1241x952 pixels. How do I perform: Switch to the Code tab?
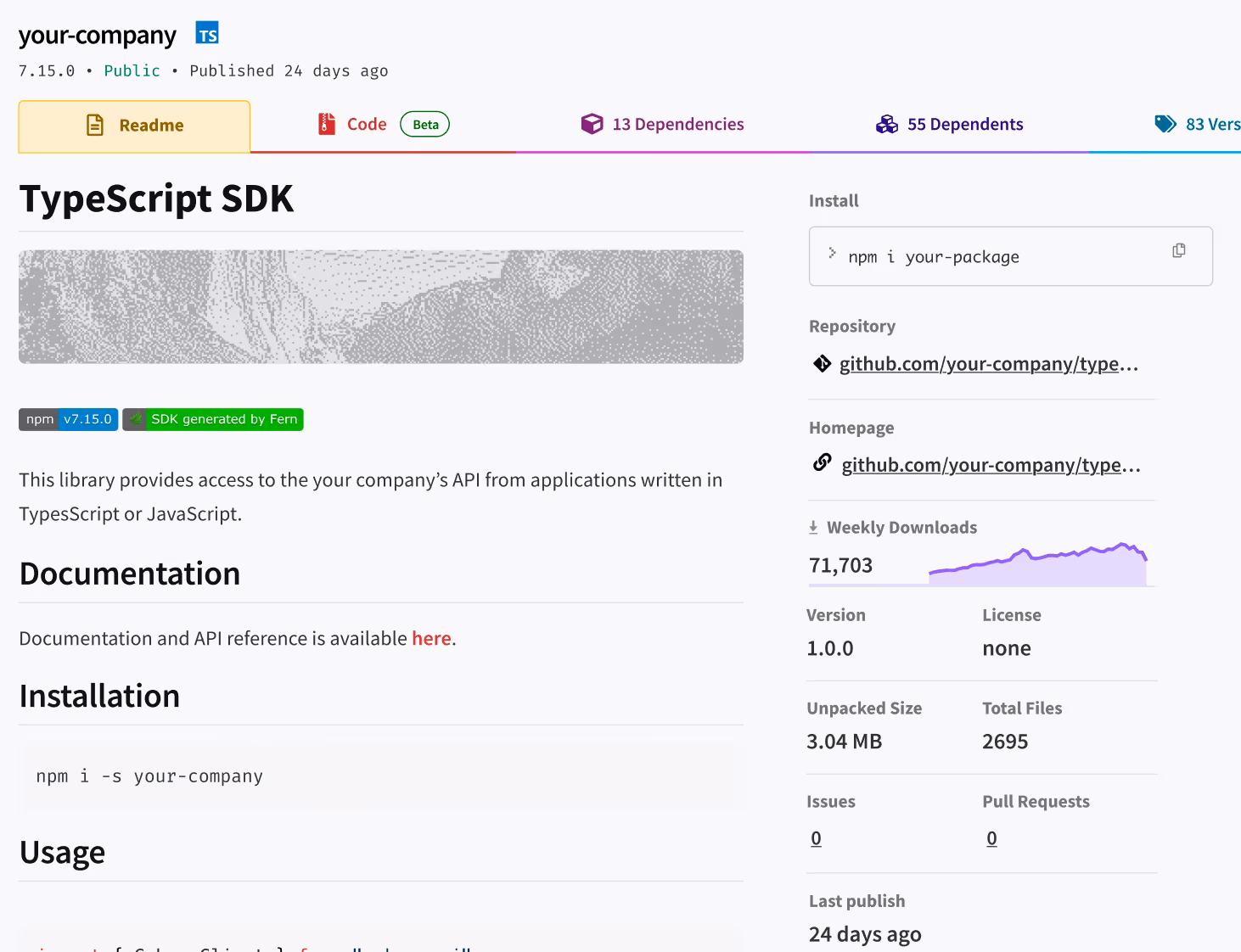pyautogui.click(x=367, y=125)
